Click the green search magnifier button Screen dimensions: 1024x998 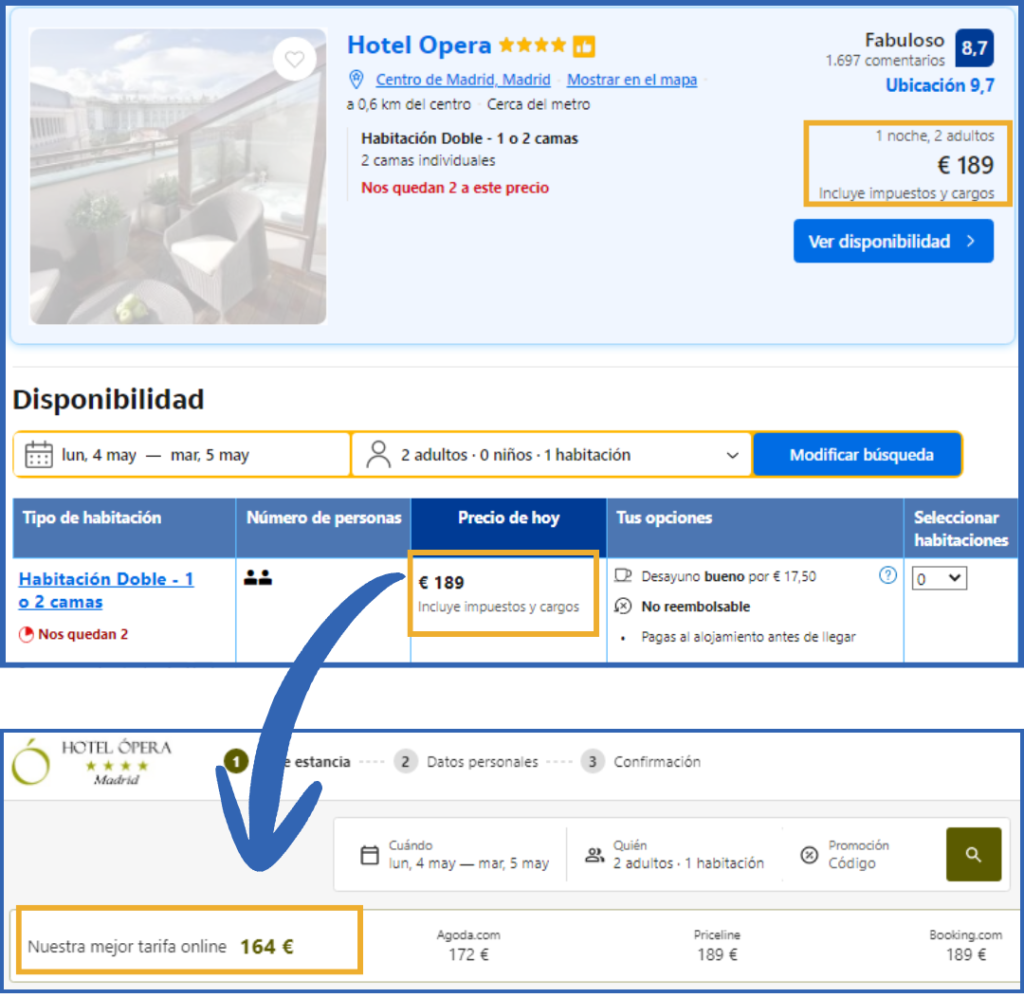(x=973, y=855)
